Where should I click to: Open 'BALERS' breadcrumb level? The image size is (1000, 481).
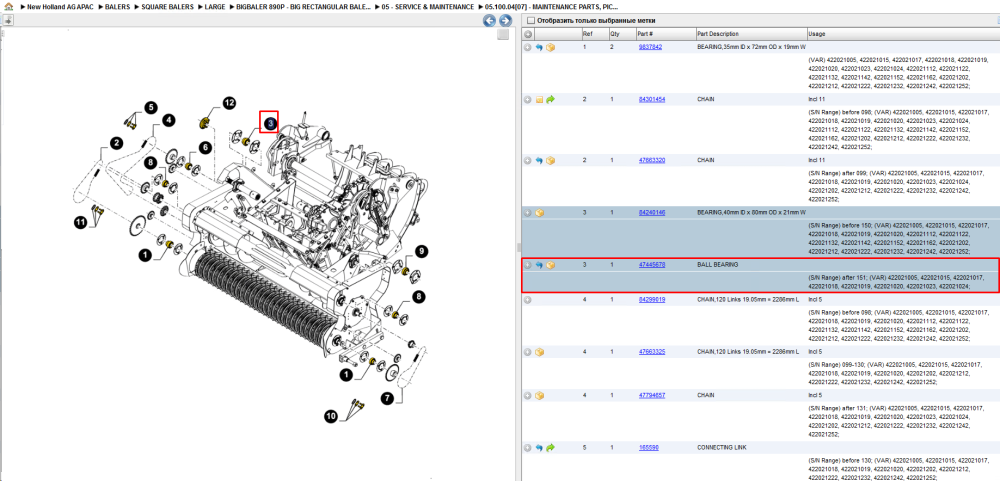117,6
